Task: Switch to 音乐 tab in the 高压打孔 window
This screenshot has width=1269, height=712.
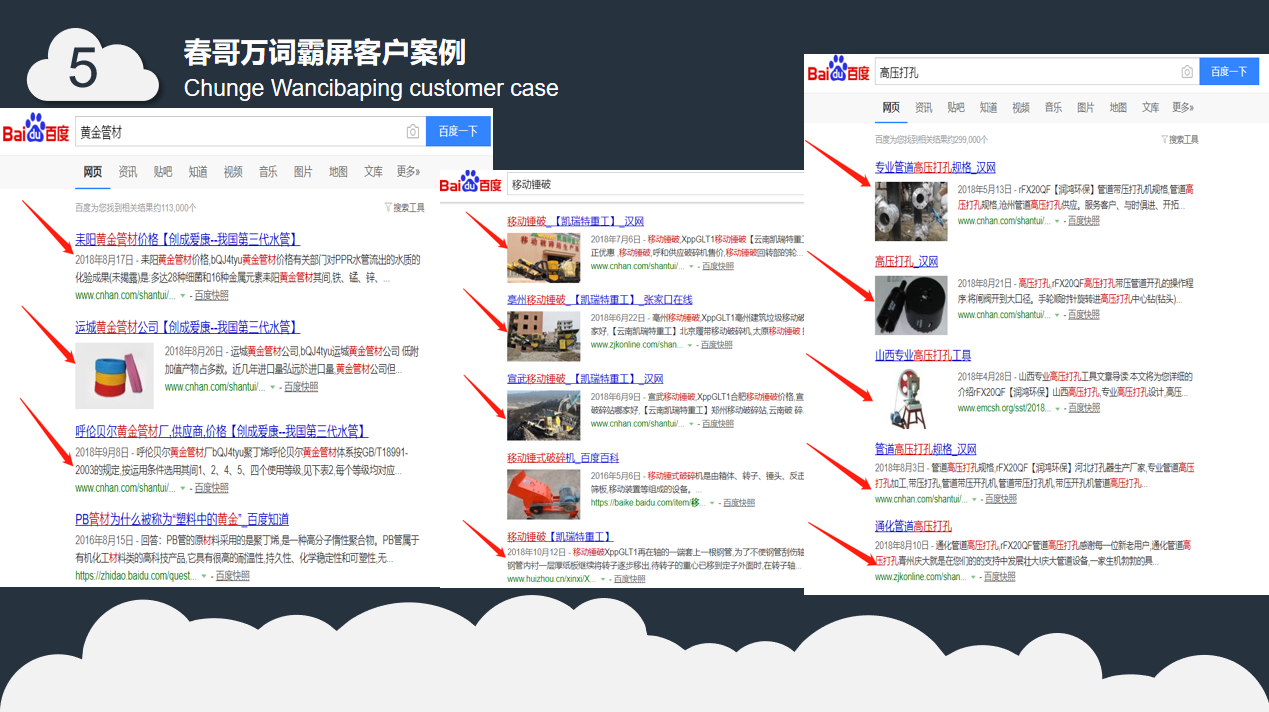Action: click(x=1053, y=107)
